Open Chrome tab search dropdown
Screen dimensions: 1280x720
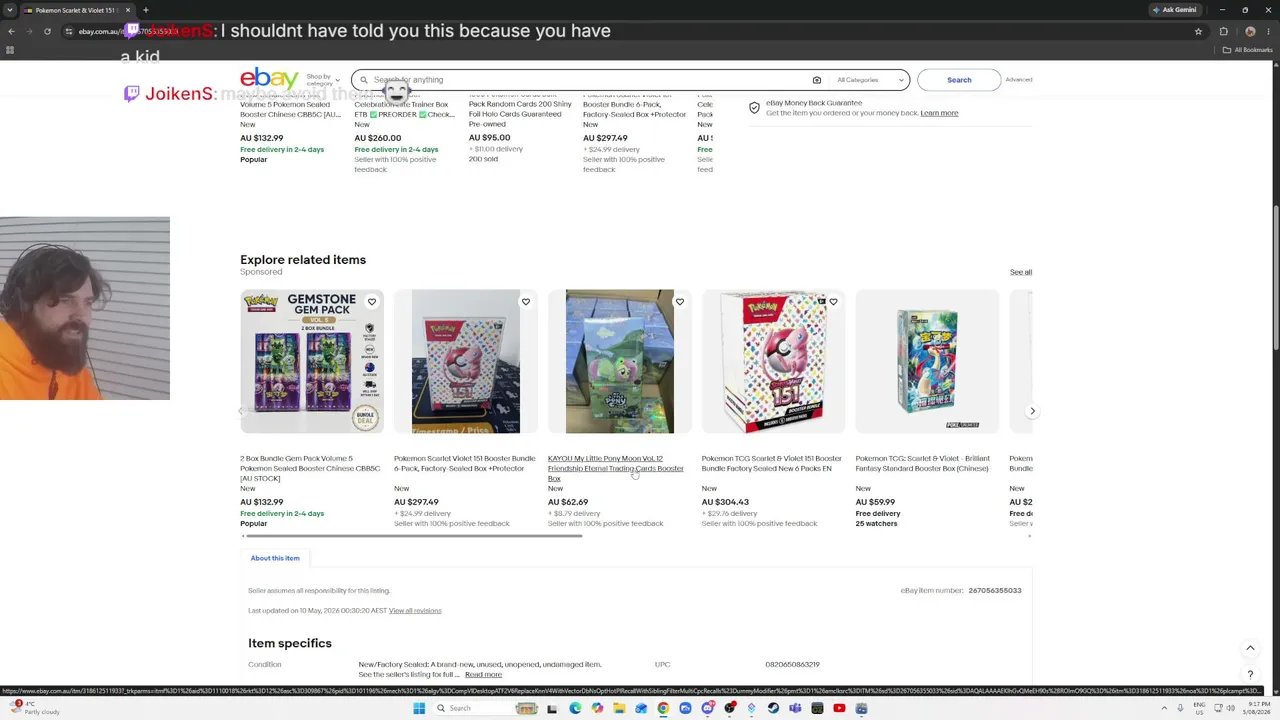pyautogui.click(x=10, y=10)
